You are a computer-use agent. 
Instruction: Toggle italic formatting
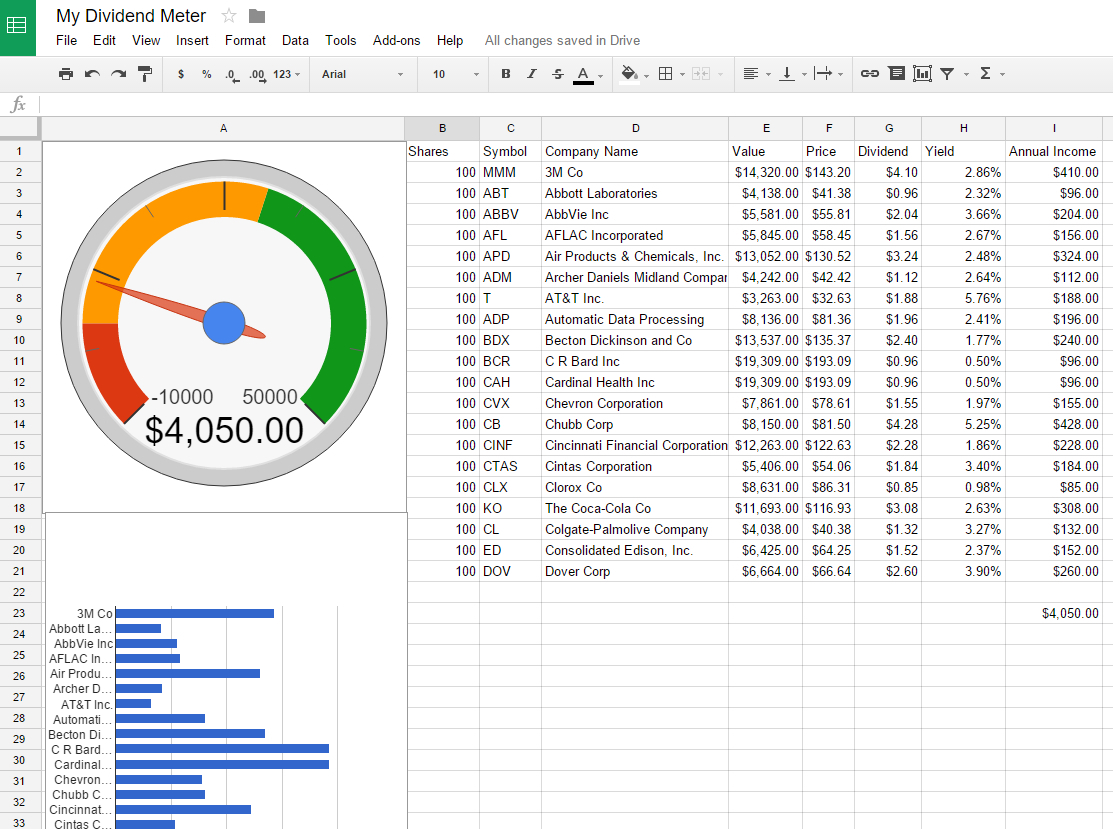coord(531,73)
